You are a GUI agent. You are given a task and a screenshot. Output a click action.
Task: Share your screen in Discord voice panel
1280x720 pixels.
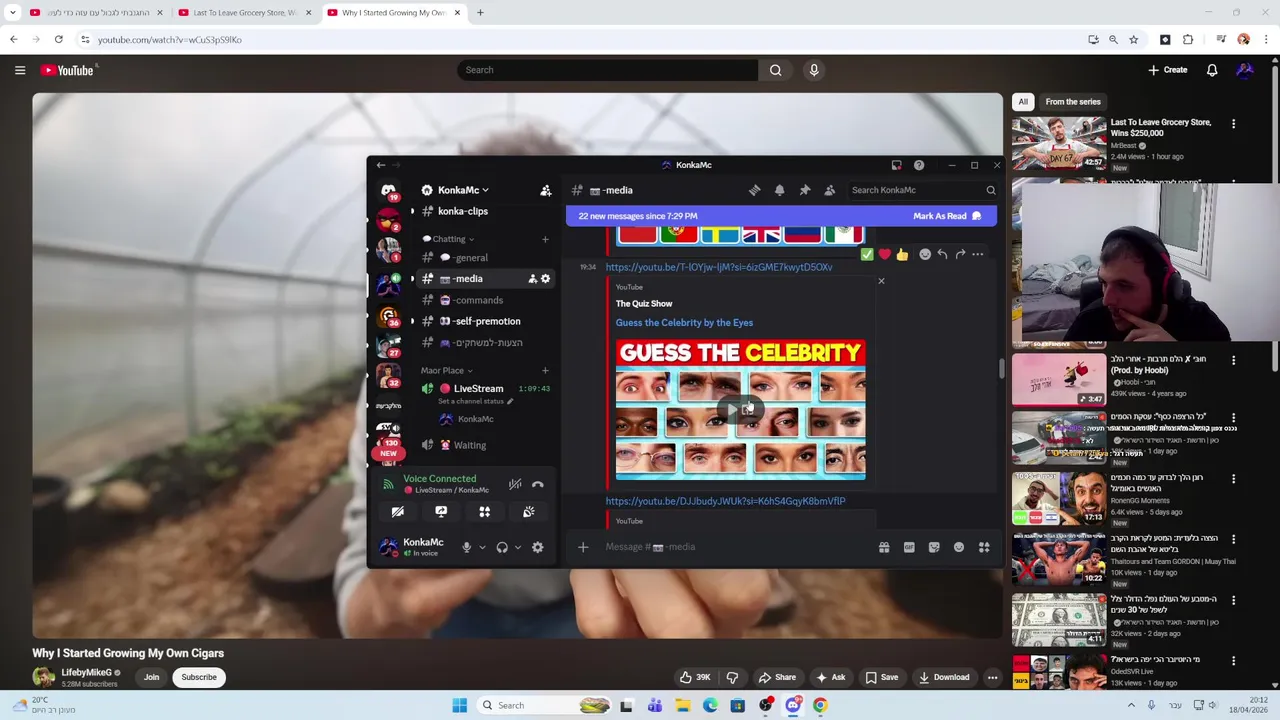pos(441,512)
